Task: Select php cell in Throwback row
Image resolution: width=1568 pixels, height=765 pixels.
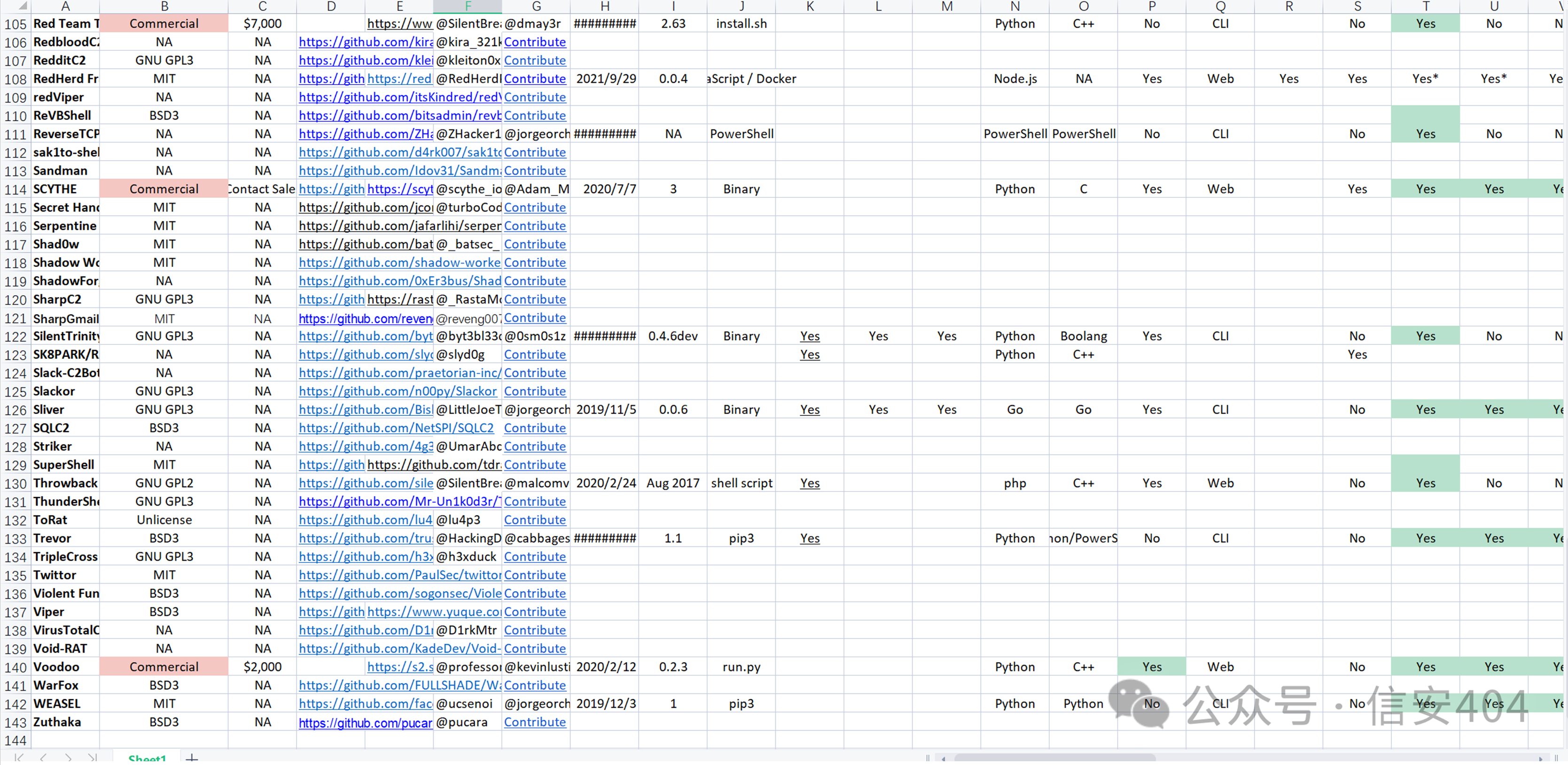Action: coord(1014,483)
